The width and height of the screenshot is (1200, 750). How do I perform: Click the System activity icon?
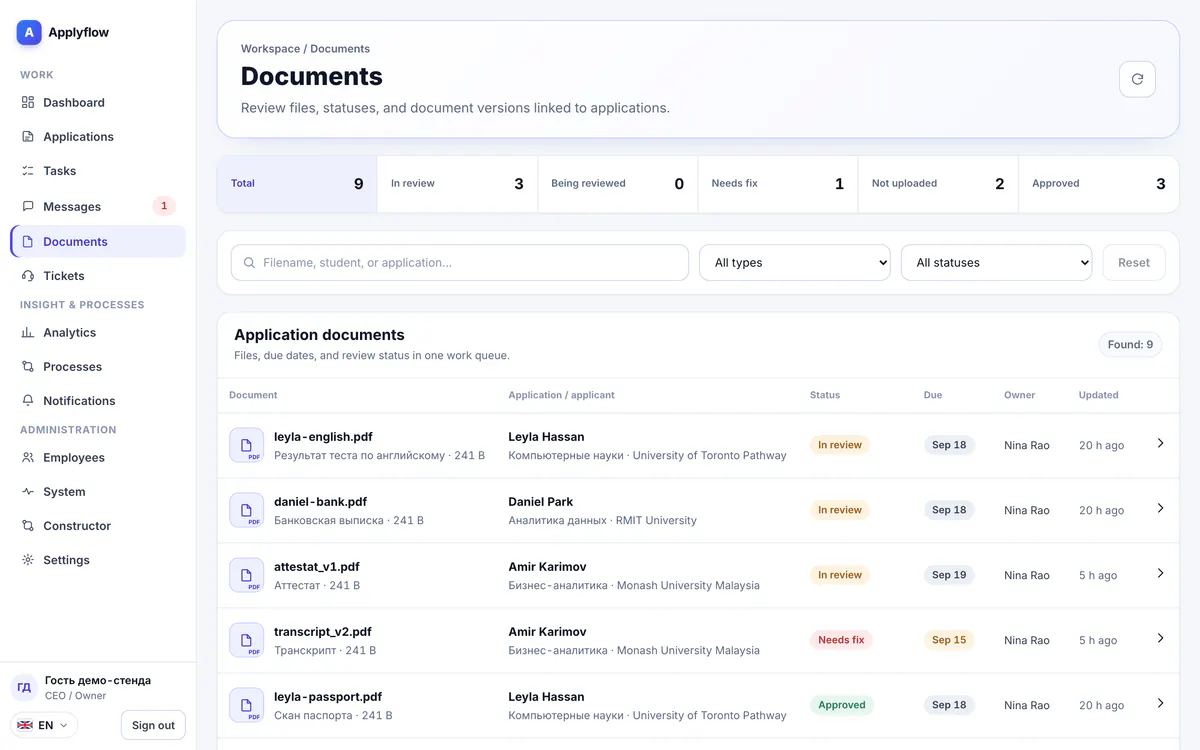coord(28,491)
